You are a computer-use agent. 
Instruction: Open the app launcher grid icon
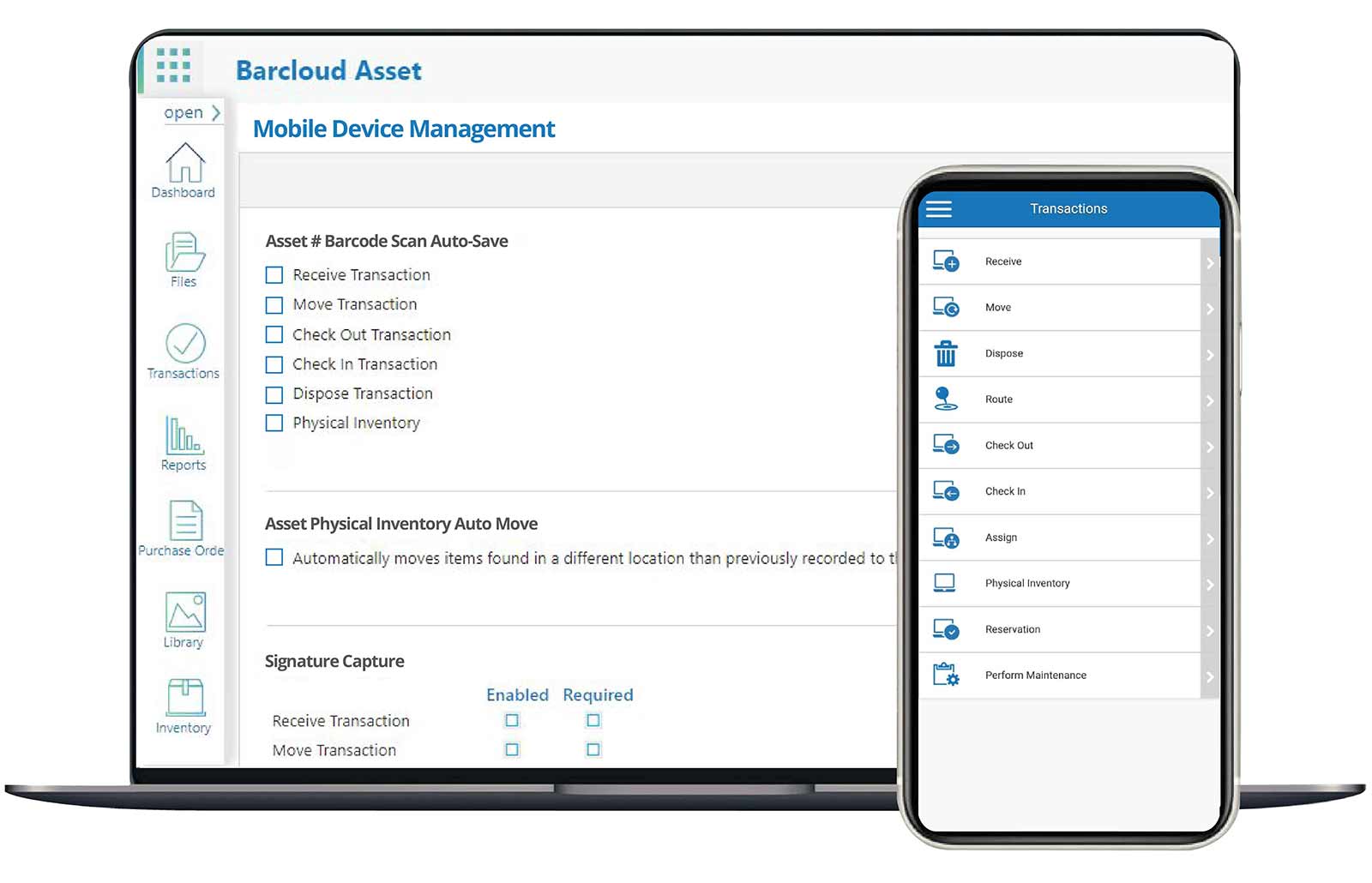(173, 65)
